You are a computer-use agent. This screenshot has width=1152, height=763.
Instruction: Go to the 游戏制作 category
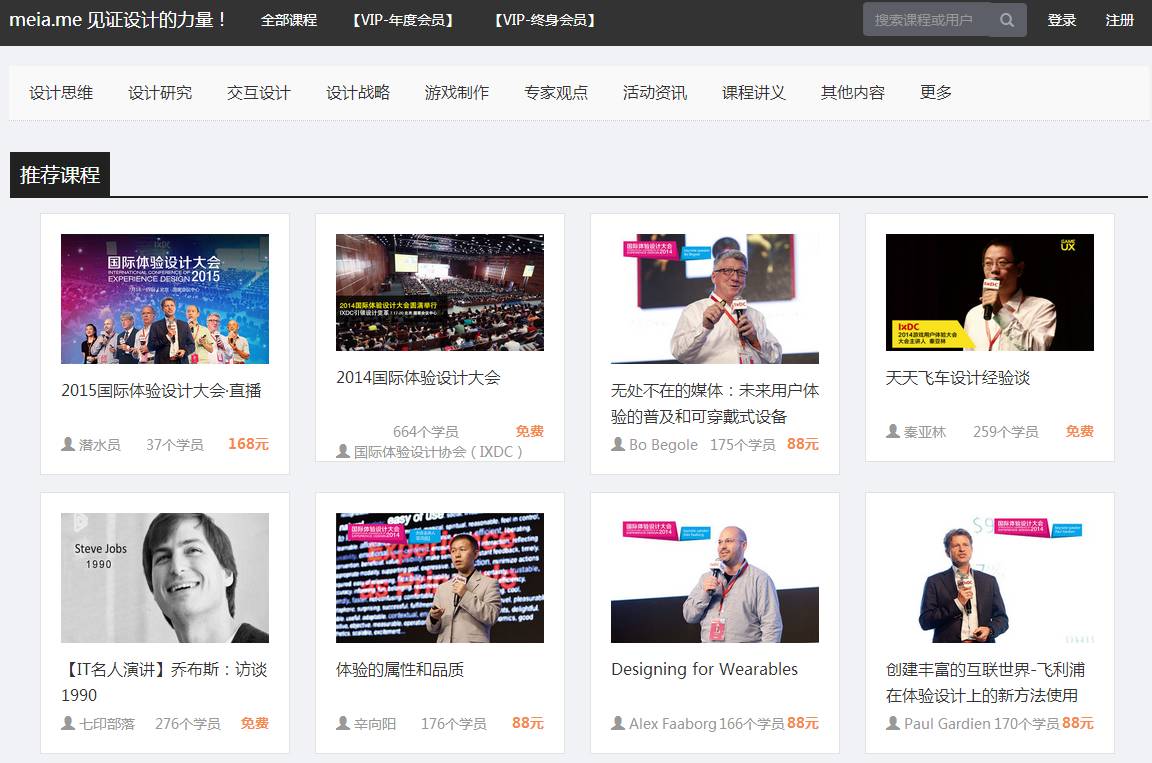coord(456,93)
